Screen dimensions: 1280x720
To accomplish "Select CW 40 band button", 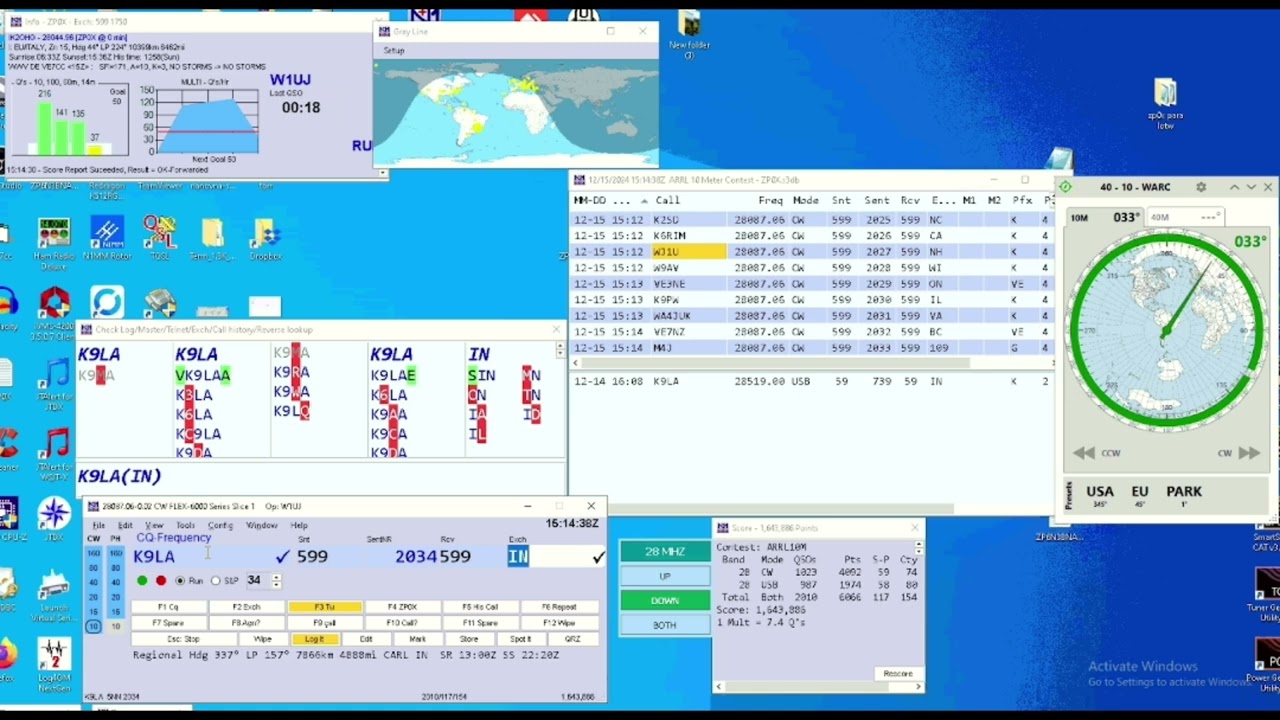I will (x=93, y=582).
